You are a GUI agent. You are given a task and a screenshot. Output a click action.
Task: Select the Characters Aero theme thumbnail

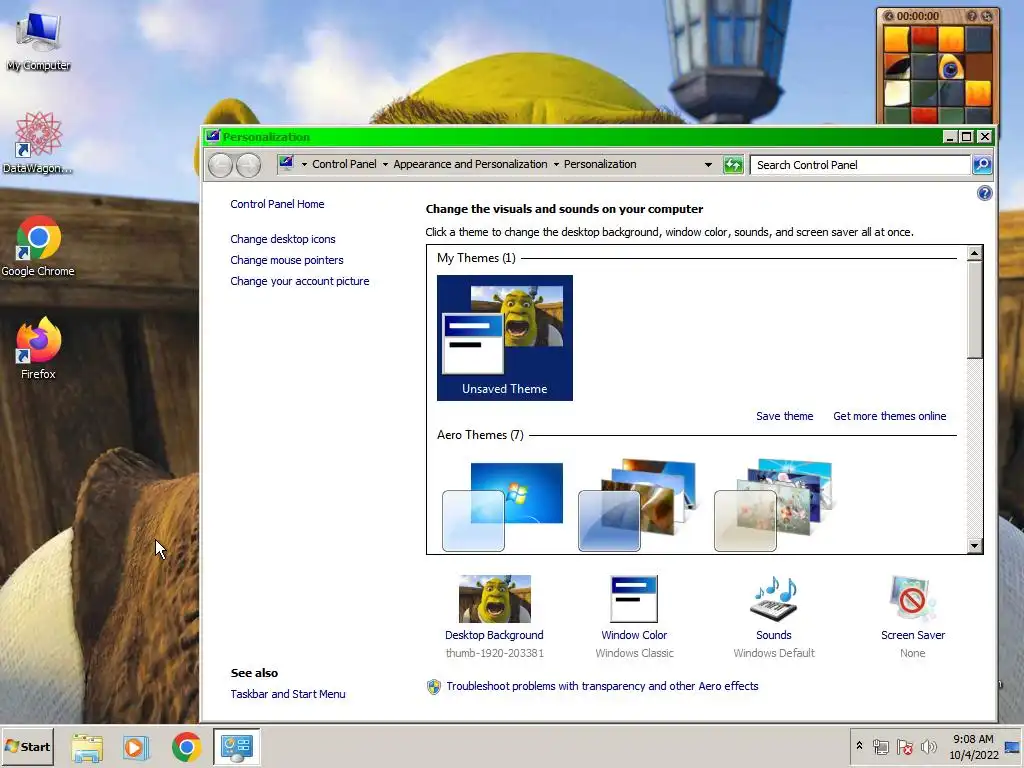[774, 505]
